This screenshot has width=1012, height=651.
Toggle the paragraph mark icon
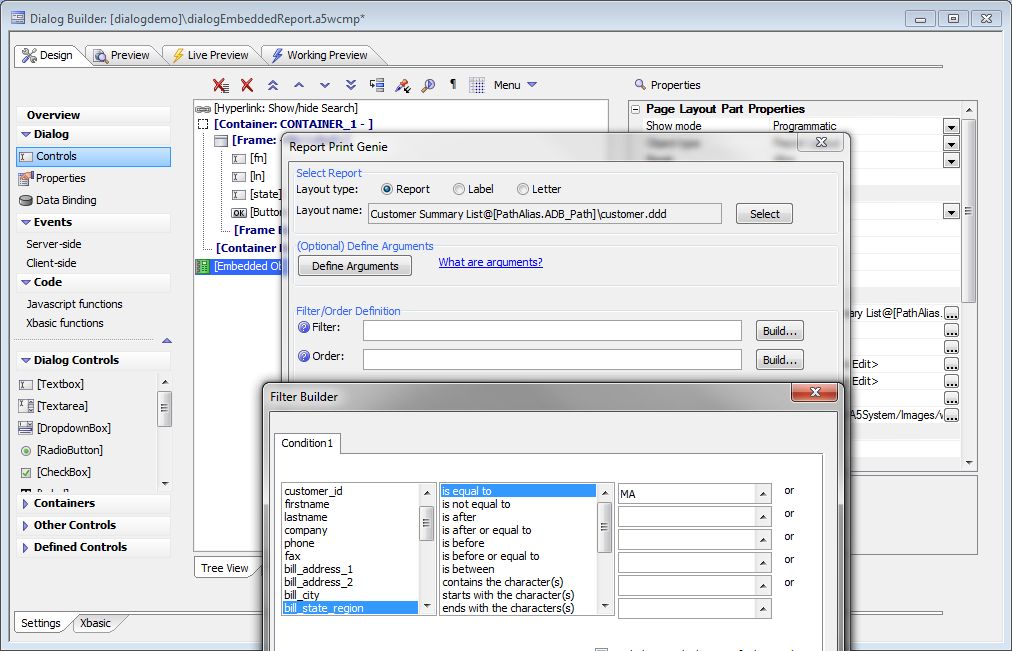(x=453, y=84)
